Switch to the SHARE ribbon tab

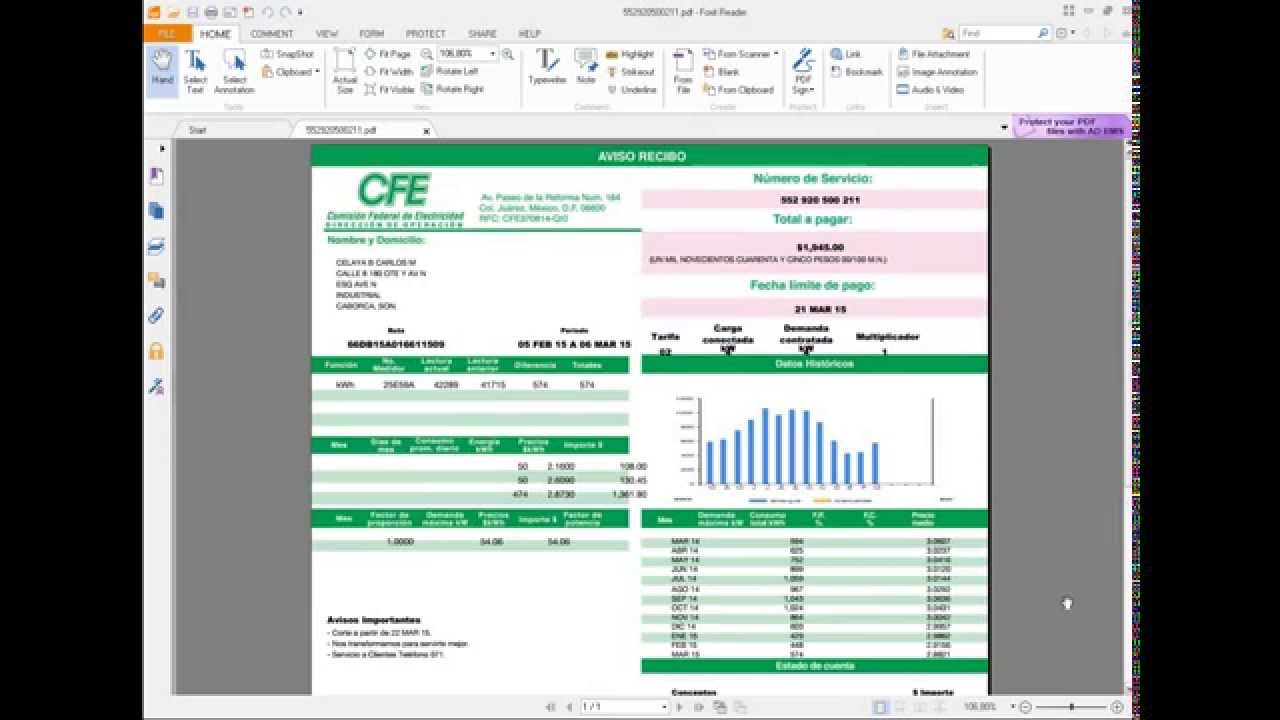(x=482, y=34)
